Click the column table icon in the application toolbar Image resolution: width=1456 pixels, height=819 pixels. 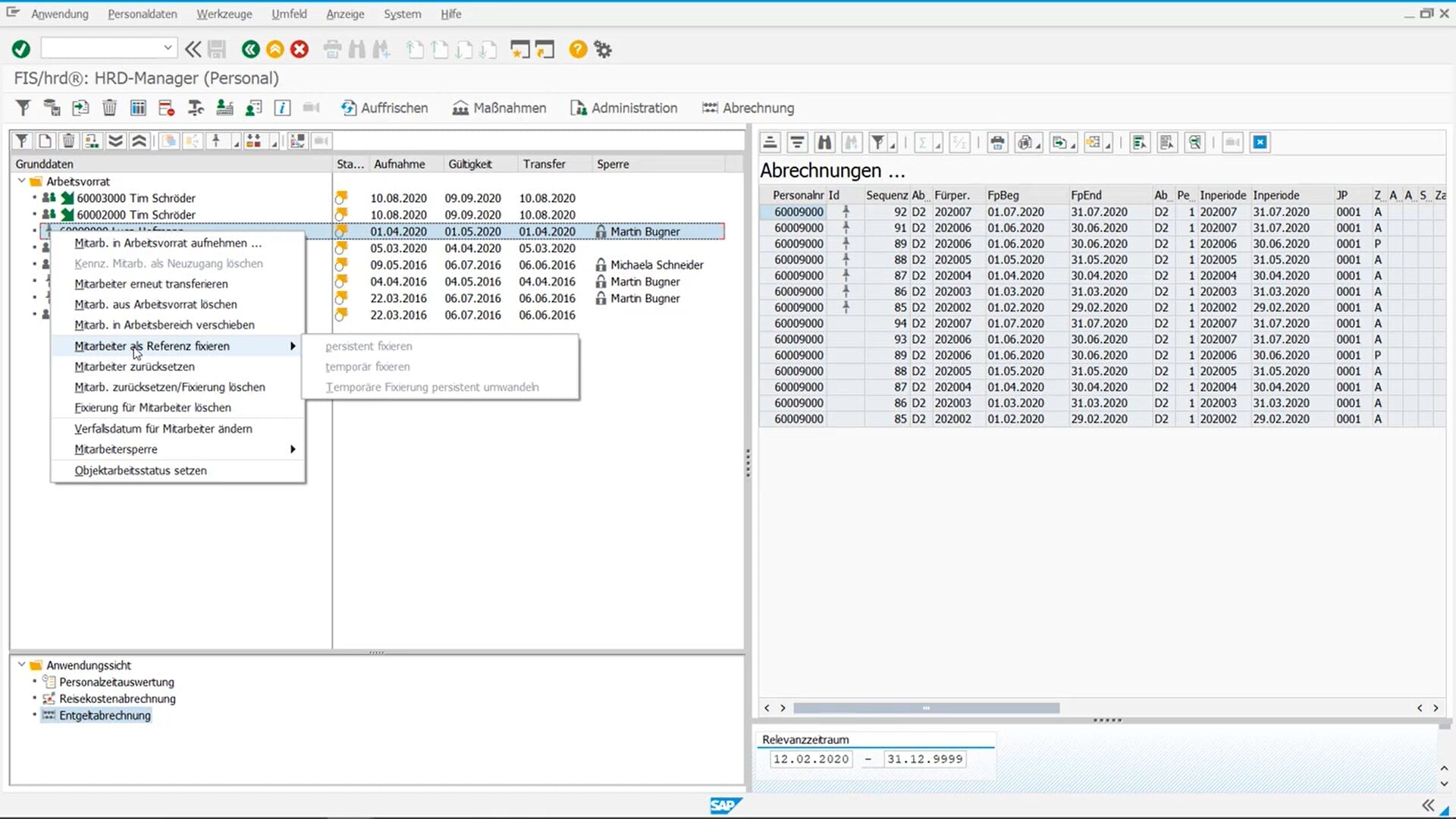coord(138,108)
